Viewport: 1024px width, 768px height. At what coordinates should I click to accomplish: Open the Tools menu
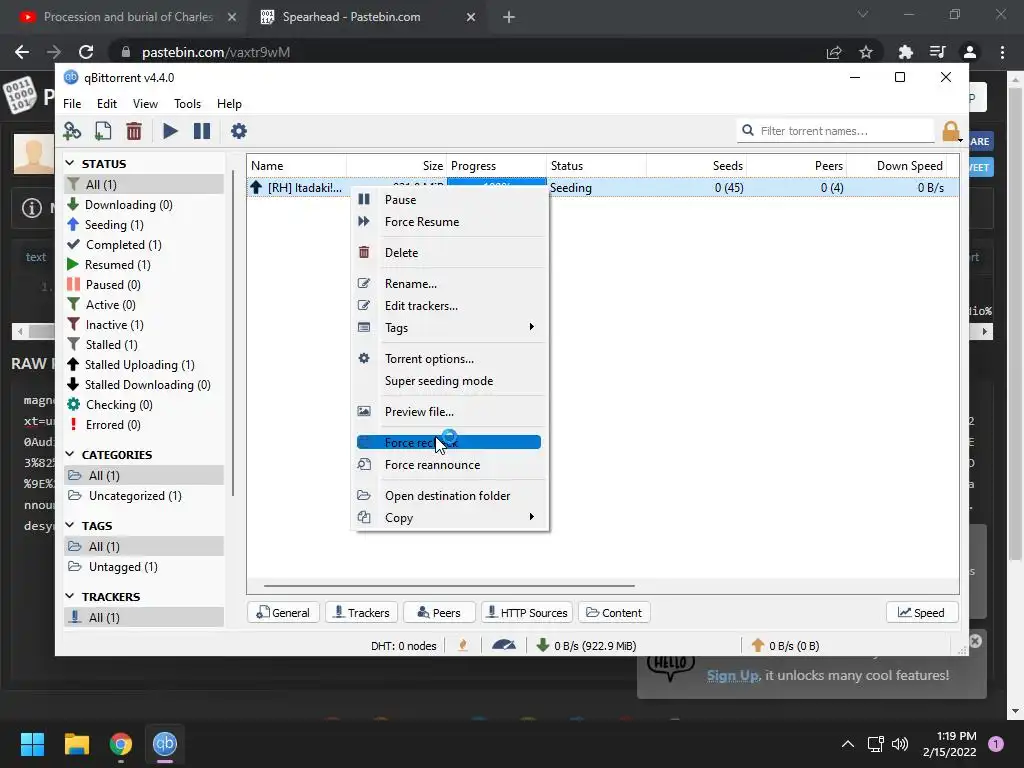pos(187,104)
